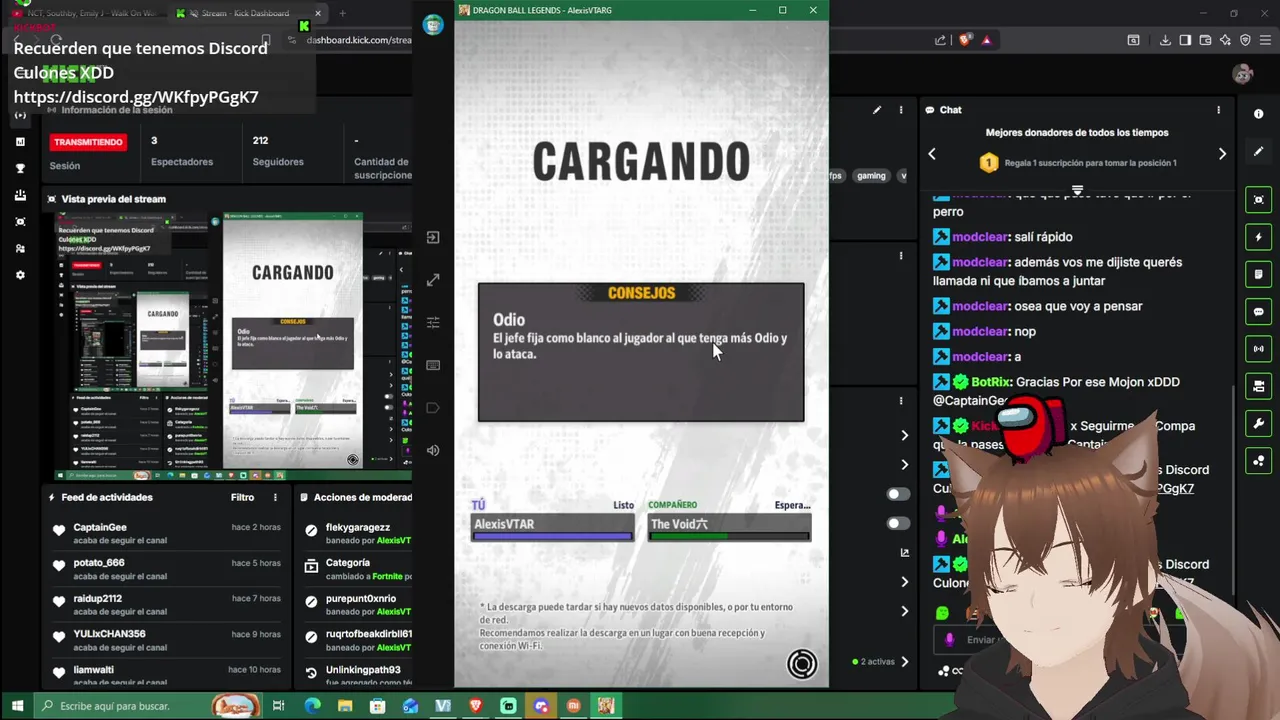Click CaptainGee follower entry in feed
This screenshot has width=1280, height=720.
168,534
